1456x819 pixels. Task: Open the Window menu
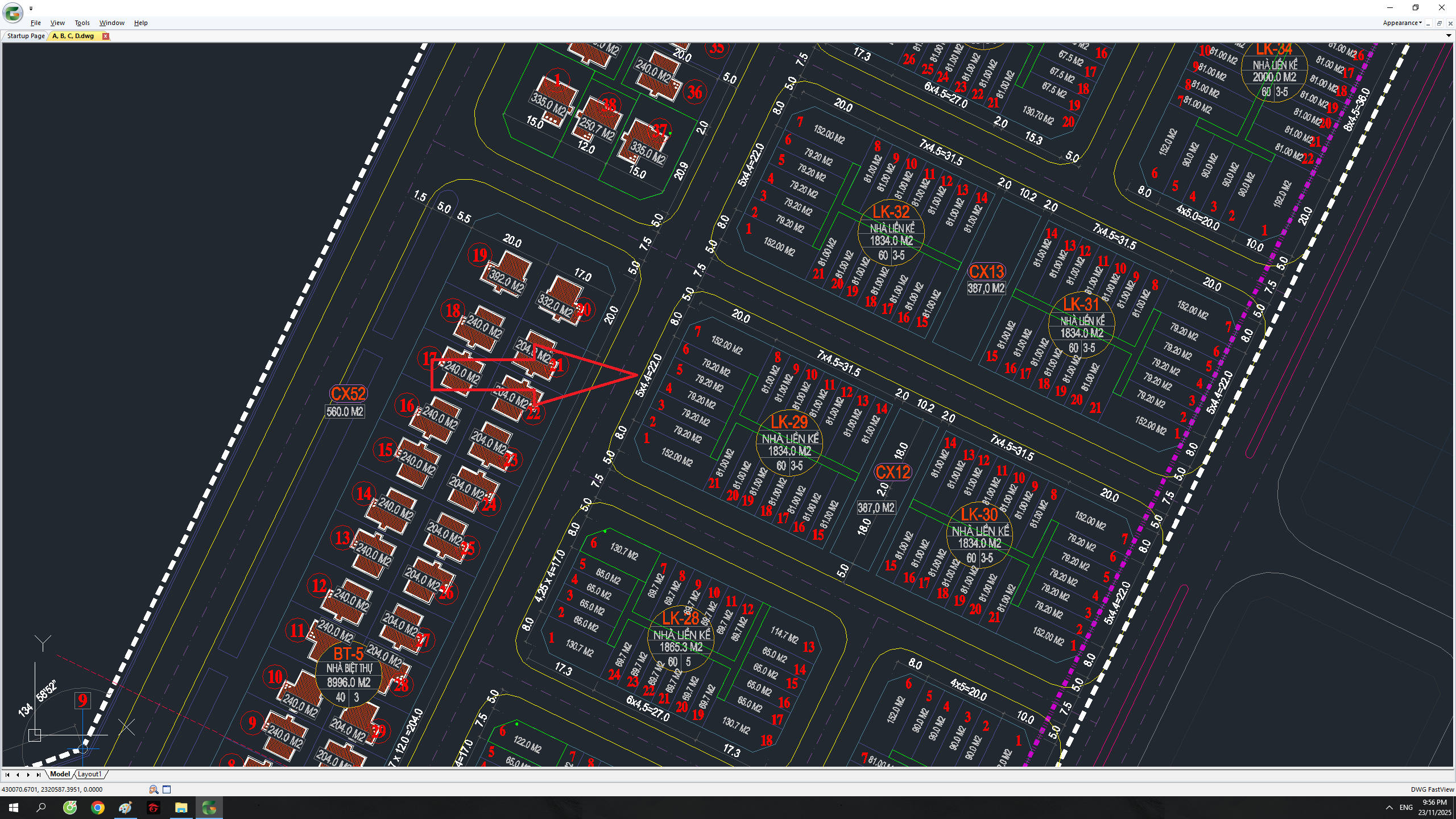click(x=111, y=23)
